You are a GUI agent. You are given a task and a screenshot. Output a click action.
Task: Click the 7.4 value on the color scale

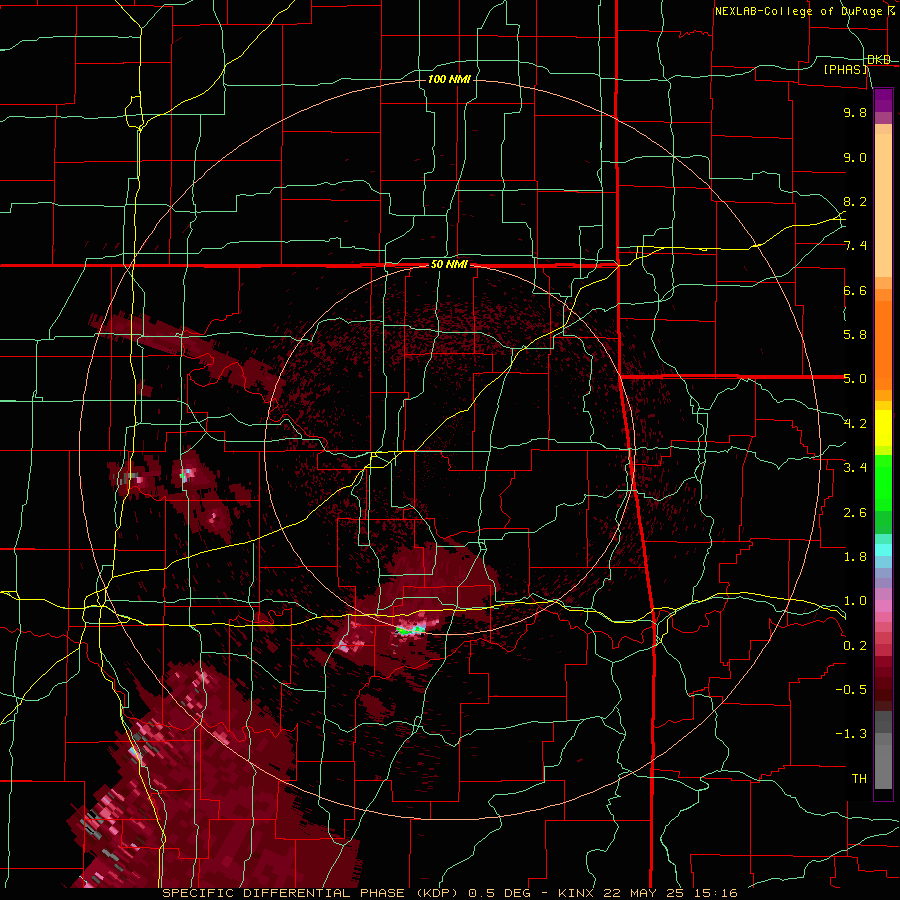pyautogui.click(x=855, y=246)
